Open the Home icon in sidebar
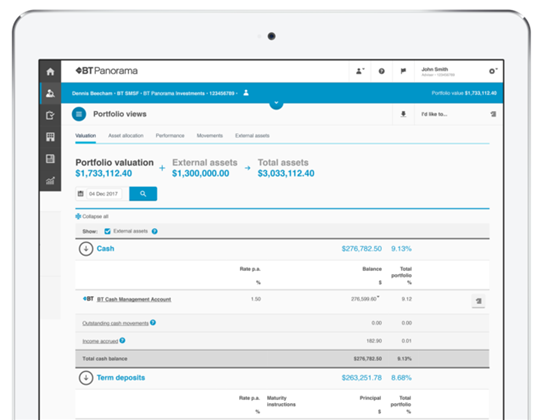The height and width of the screenshot is (420, 541). tap(50, 71)
